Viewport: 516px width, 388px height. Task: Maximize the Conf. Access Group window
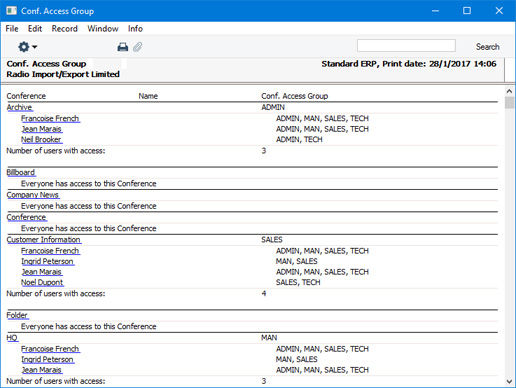pyautogui.click(x=467, y=11)
